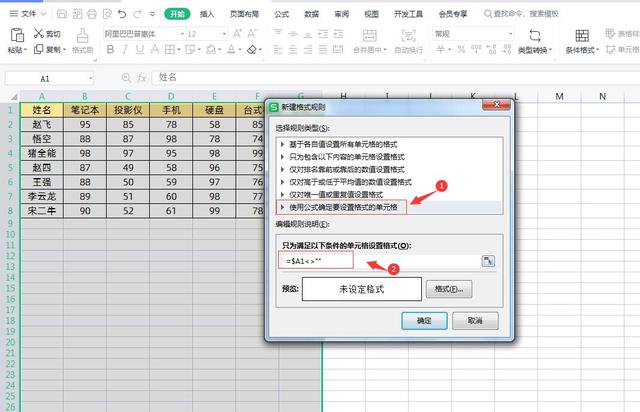Screen dimensions: 640x412
Task: Open the font name dropdown
Action: (182, 34)
